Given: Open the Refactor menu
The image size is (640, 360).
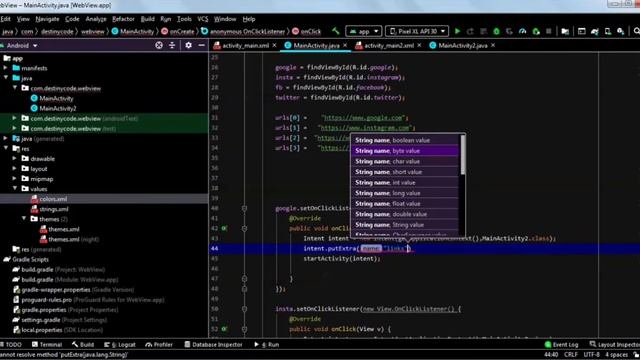Looking at the screenshot, I should point(123,19).
